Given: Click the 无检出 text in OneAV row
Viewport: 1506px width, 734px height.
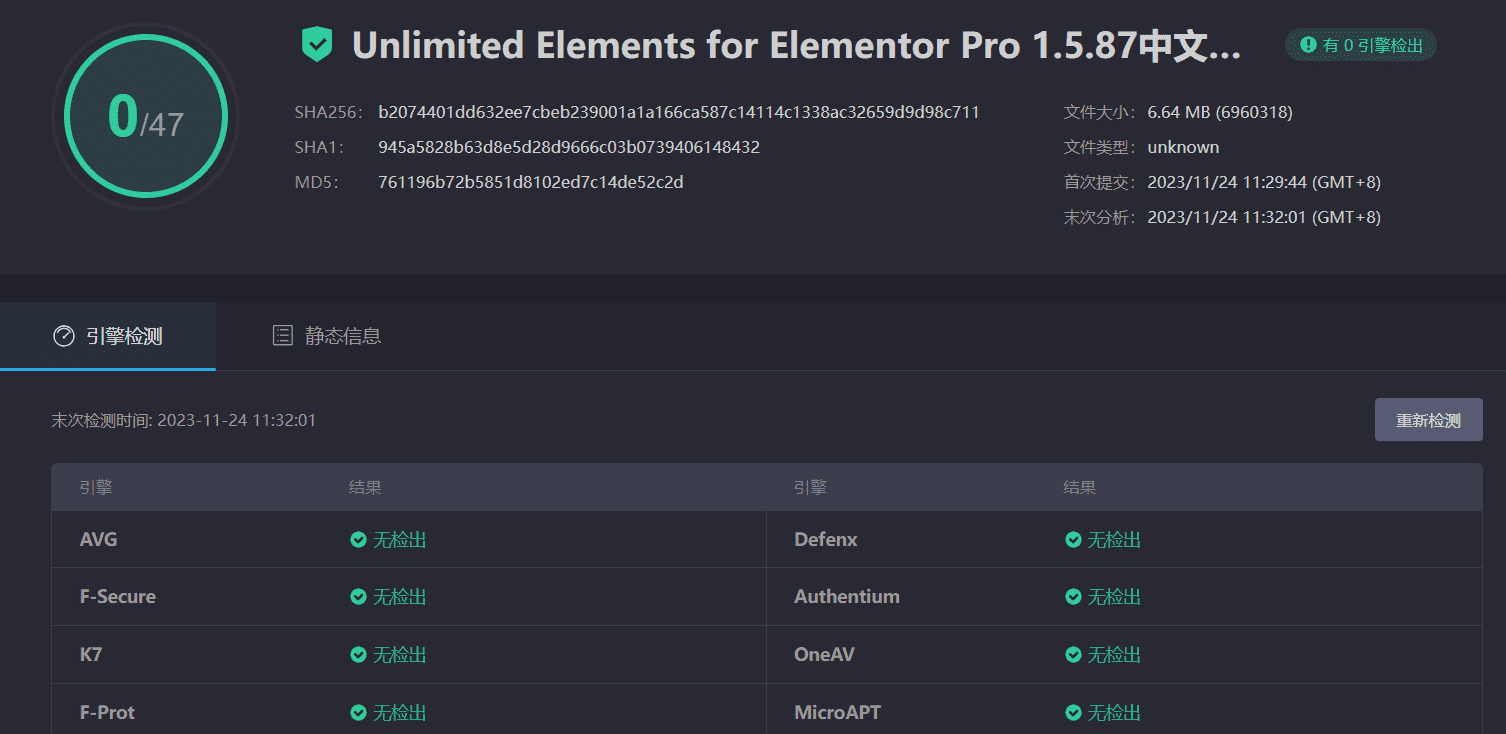Looking at the screenshot, I should [1115, 655].
